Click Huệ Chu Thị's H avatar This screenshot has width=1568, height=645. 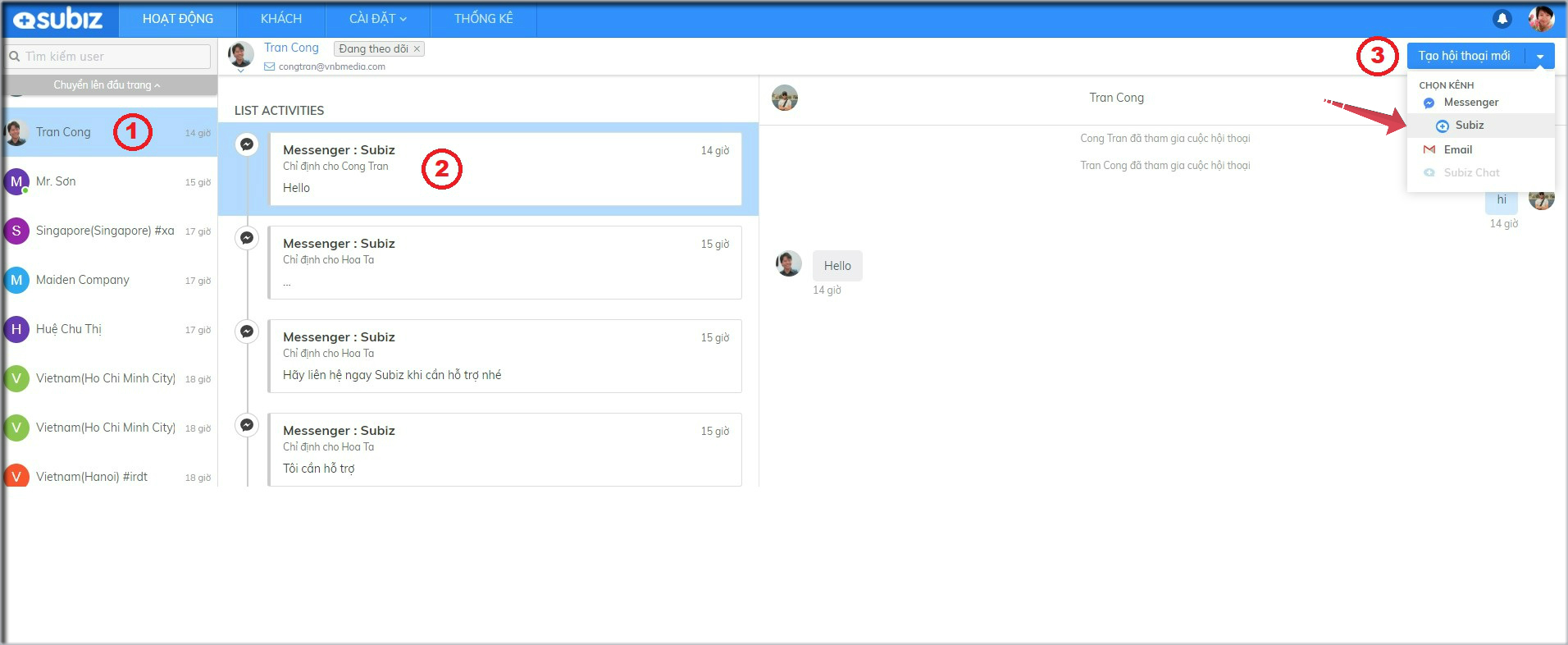16,329
